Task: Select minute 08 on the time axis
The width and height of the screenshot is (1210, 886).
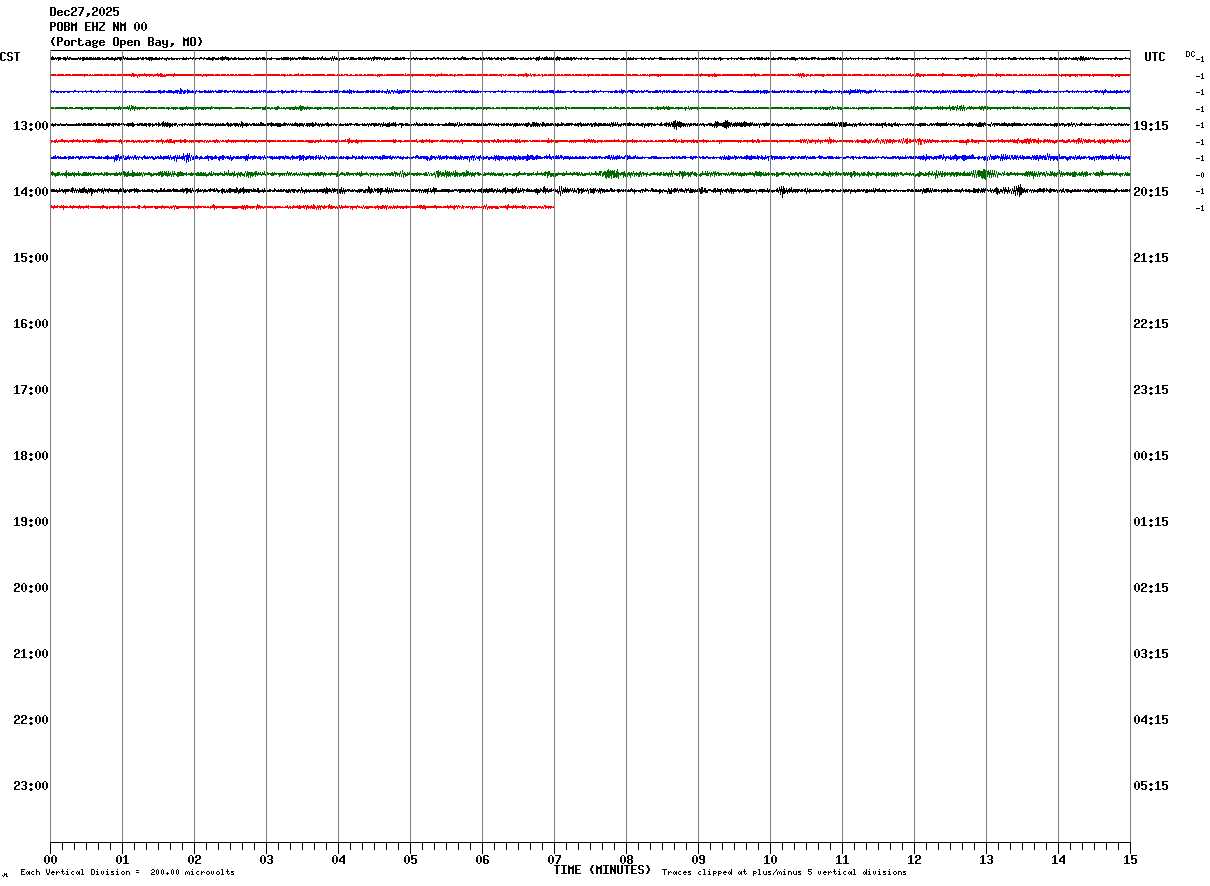Action: [x=626, y=859]
